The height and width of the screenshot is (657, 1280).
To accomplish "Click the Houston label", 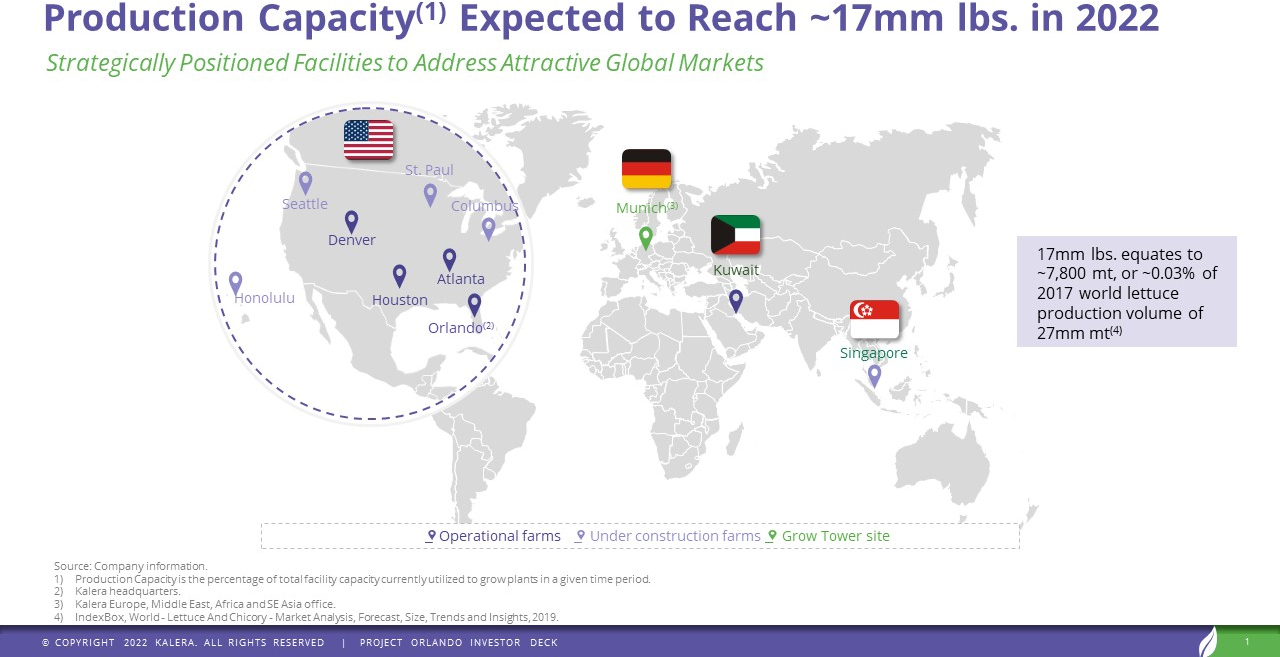I will tap(400, 300).
